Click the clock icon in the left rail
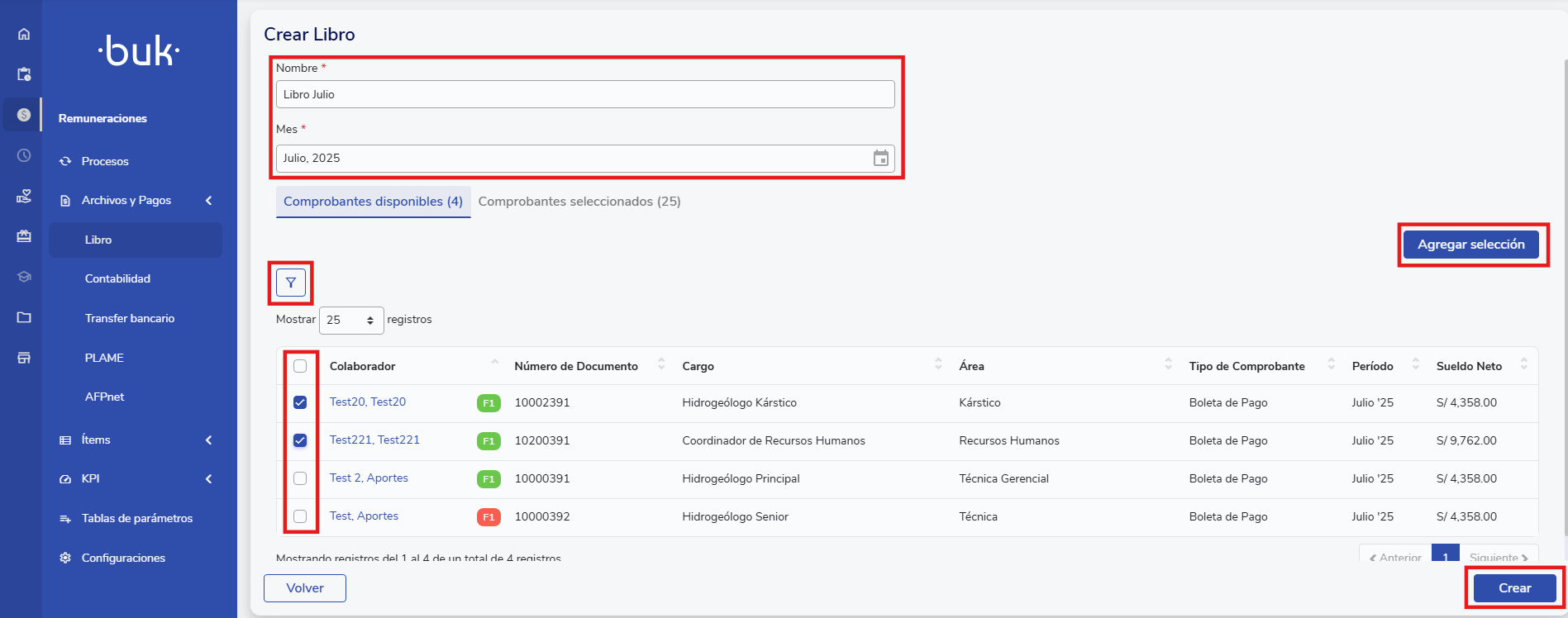 point(24,155)
